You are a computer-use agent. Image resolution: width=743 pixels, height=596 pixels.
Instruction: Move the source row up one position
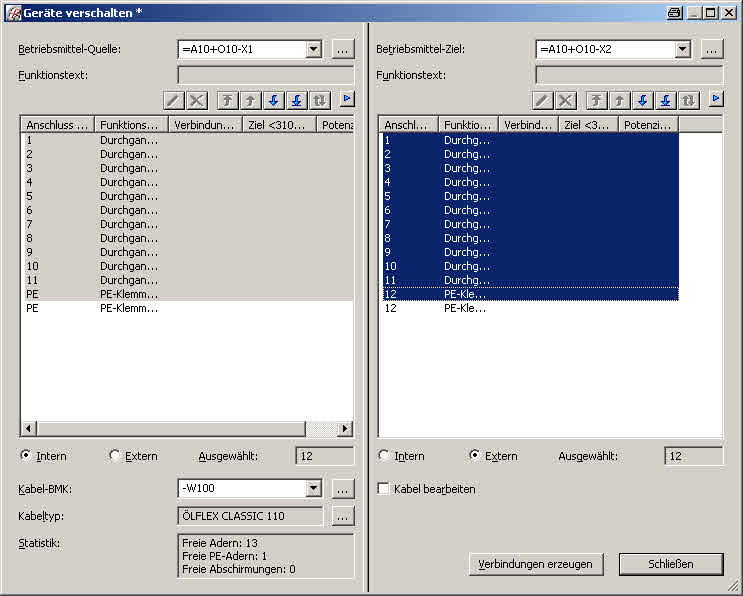(x=251, y=100)
